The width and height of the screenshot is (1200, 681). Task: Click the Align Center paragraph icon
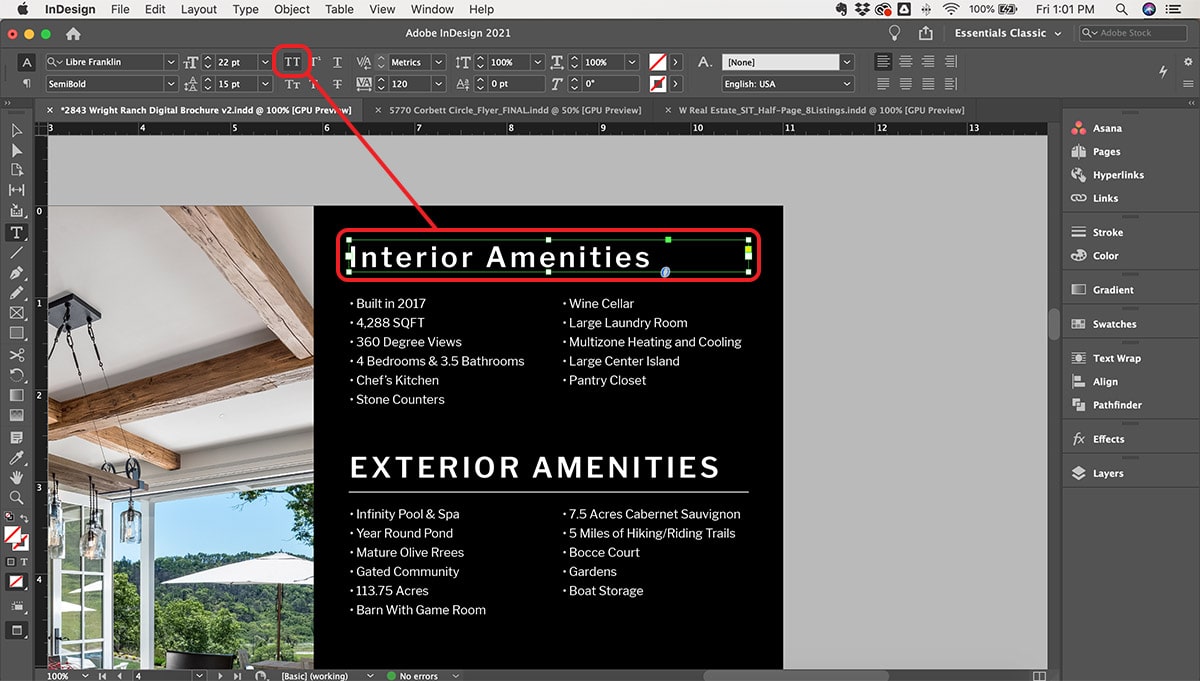906,62
